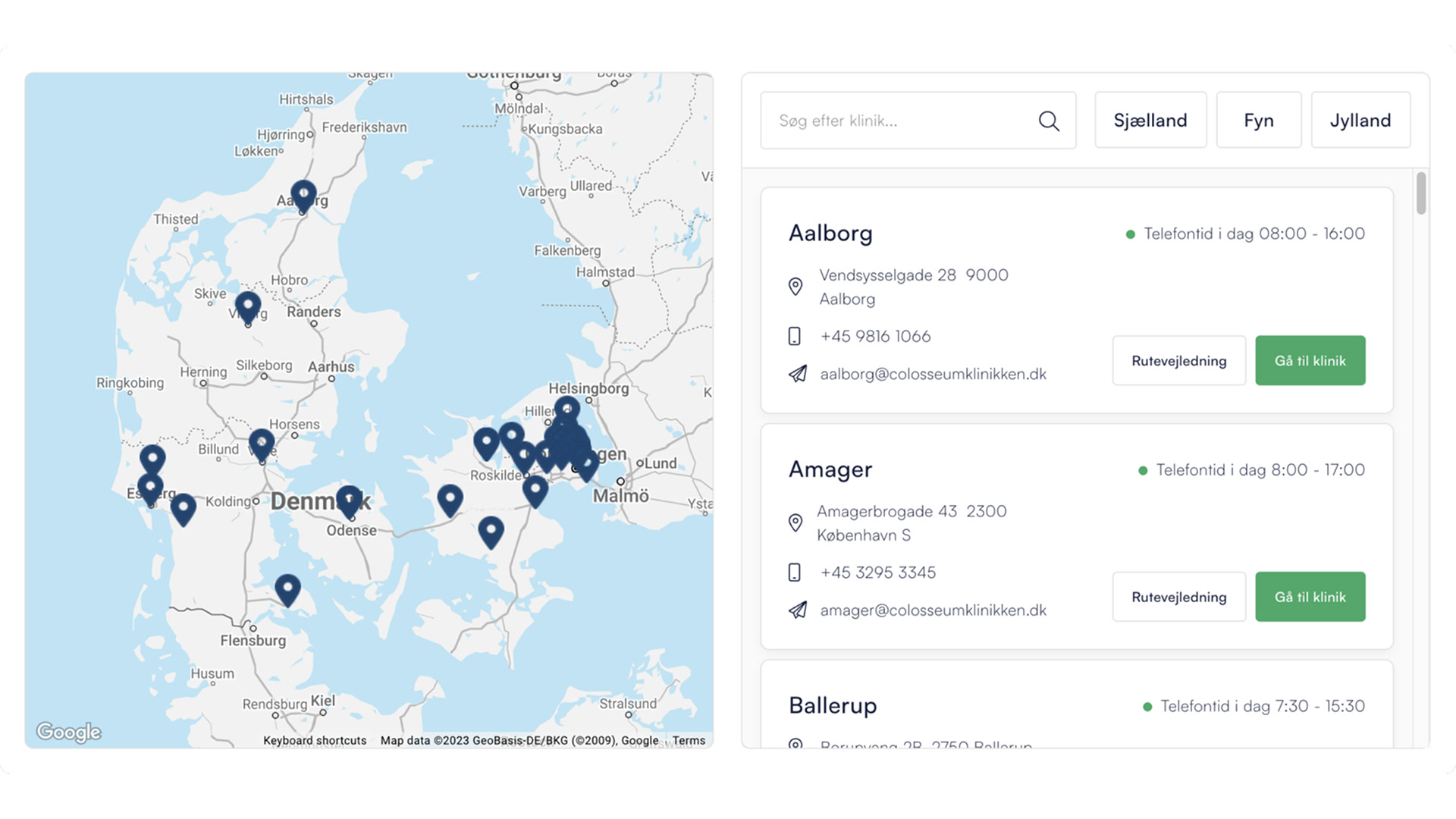Click the Søg efter klinik search field
The image size is (1456, 819).
click(x=918, y=121)
